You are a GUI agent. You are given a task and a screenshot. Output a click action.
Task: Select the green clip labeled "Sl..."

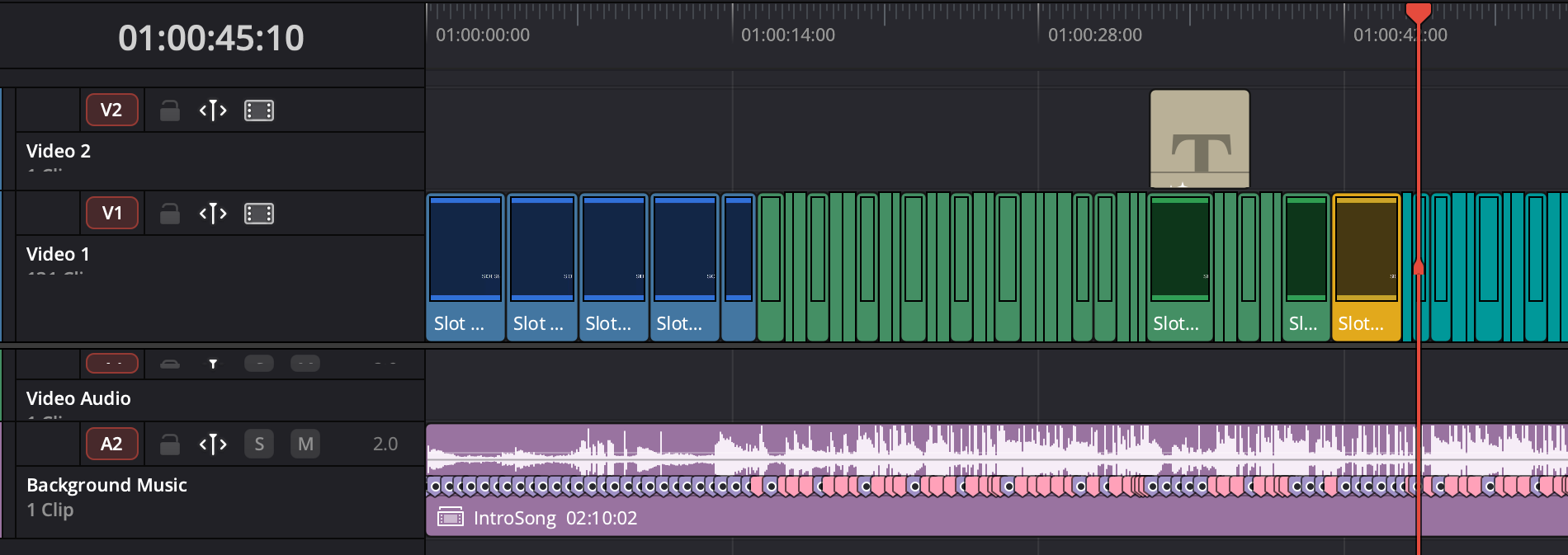(1306, 267)
